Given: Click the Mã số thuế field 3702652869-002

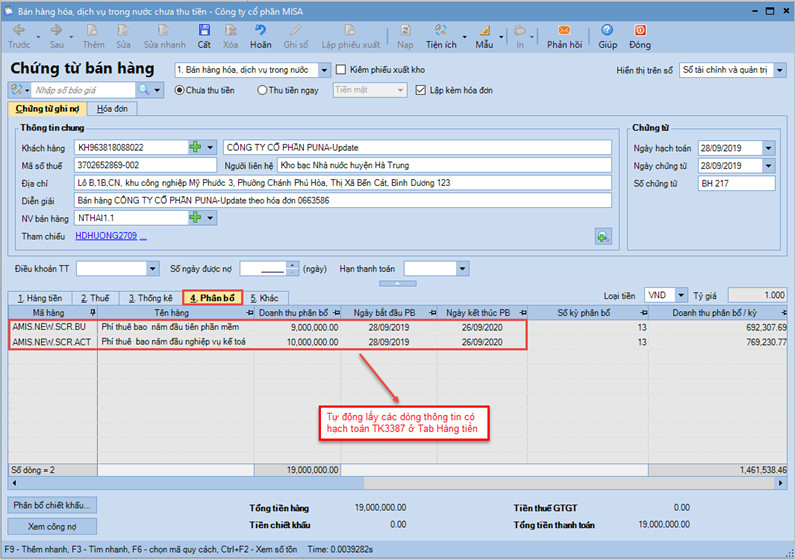Looking at the screenshot, I should coord(146,165).
